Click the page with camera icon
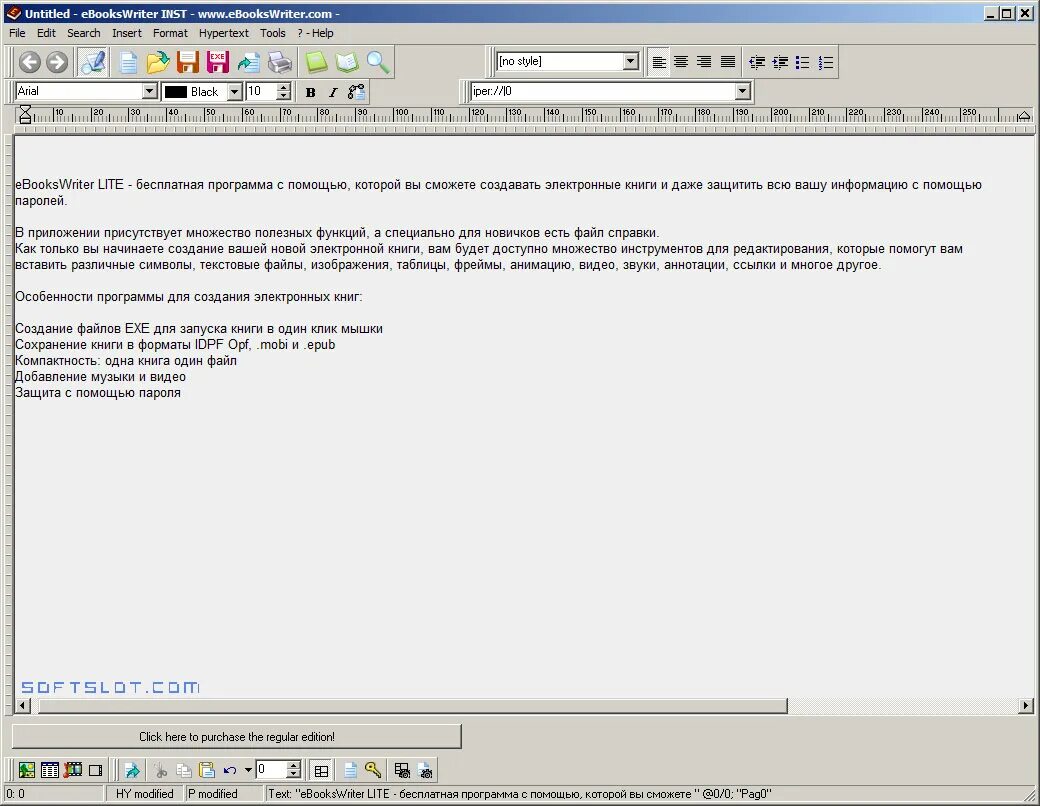1040x806 pixels. (425, 770)
